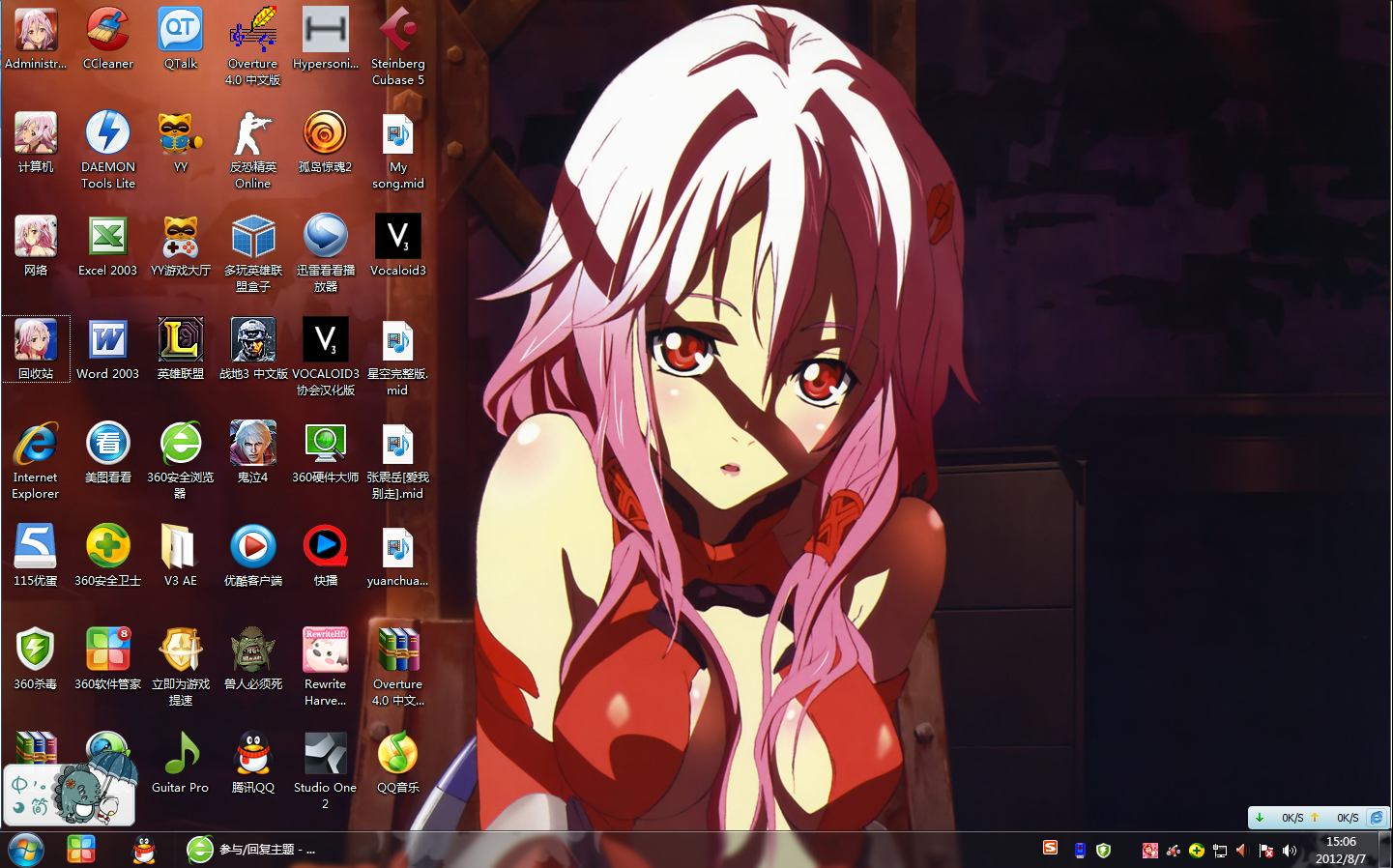
Task: Open 英雄联盟 game shortcut
Action: tap(181, 349)
